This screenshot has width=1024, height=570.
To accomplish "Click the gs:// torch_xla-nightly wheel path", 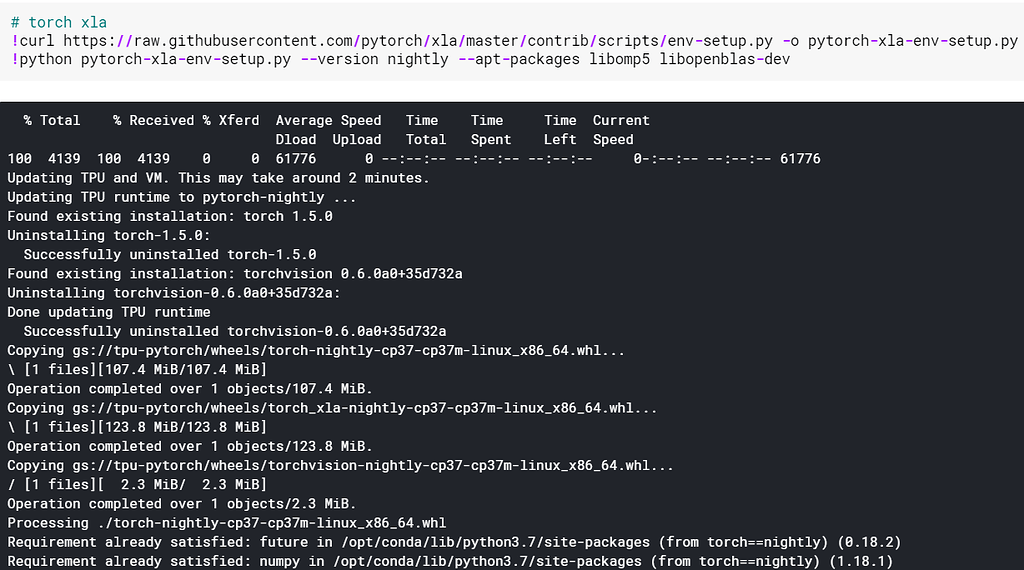I will tap(372, 408).
